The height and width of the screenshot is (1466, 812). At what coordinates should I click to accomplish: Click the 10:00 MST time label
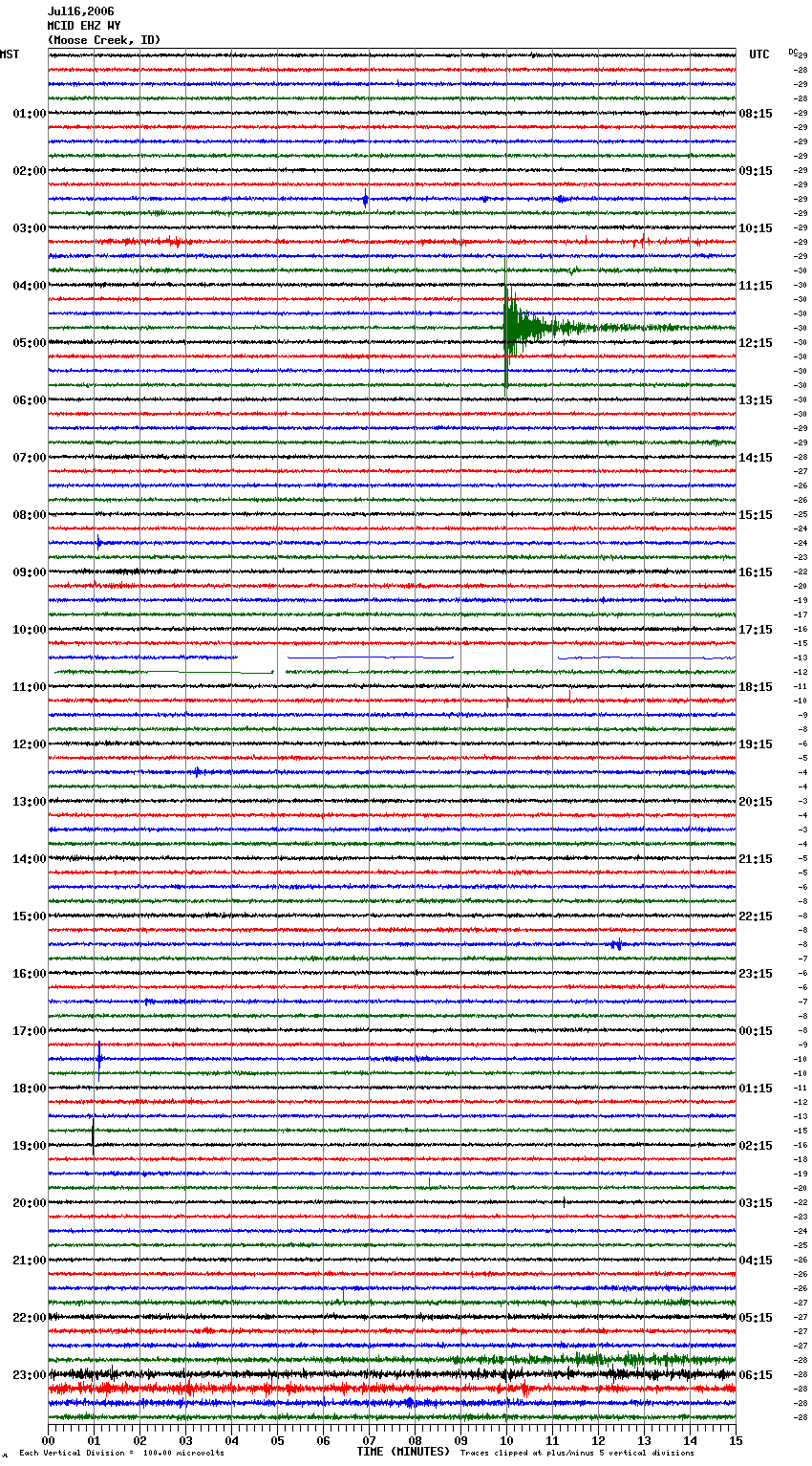[x=30, y=630]
